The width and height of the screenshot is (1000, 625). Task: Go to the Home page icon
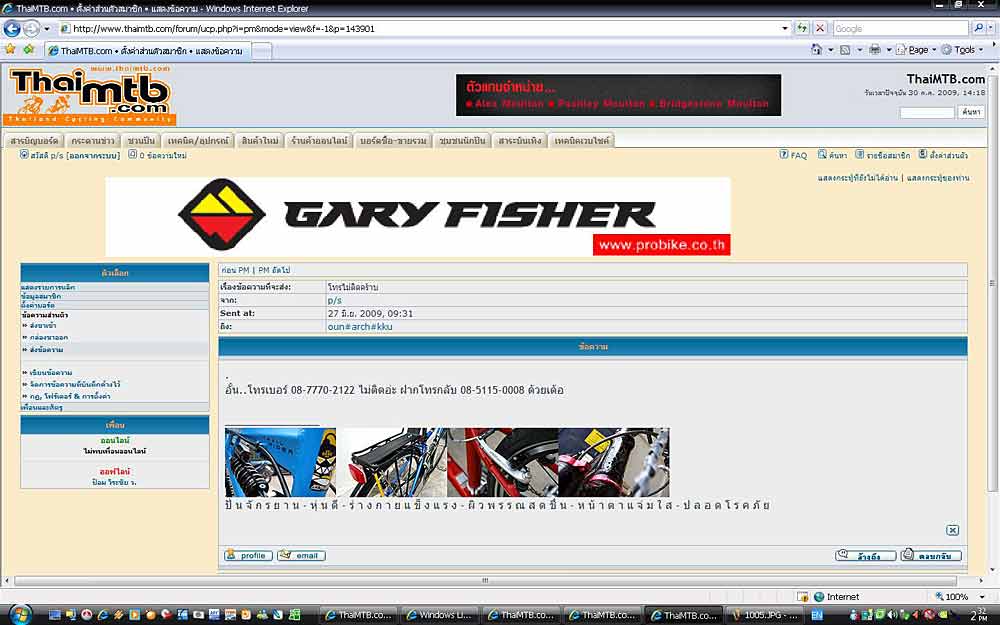816,50
